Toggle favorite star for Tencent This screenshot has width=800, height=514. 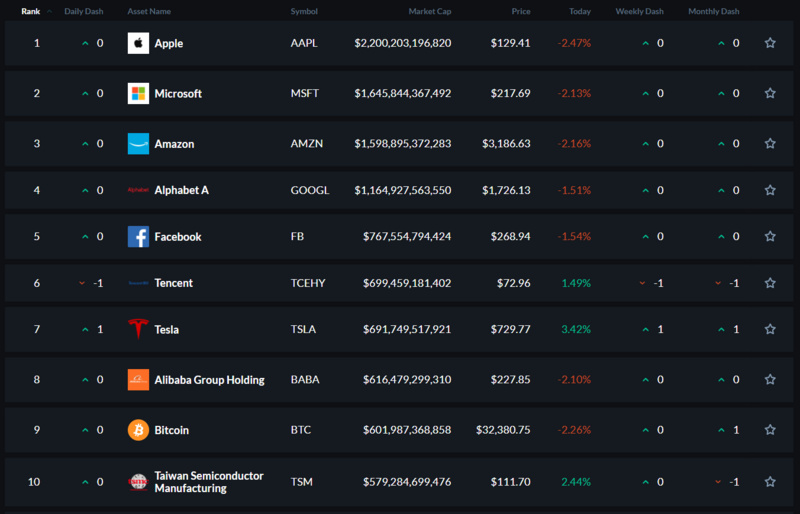[x=770, y=283]
